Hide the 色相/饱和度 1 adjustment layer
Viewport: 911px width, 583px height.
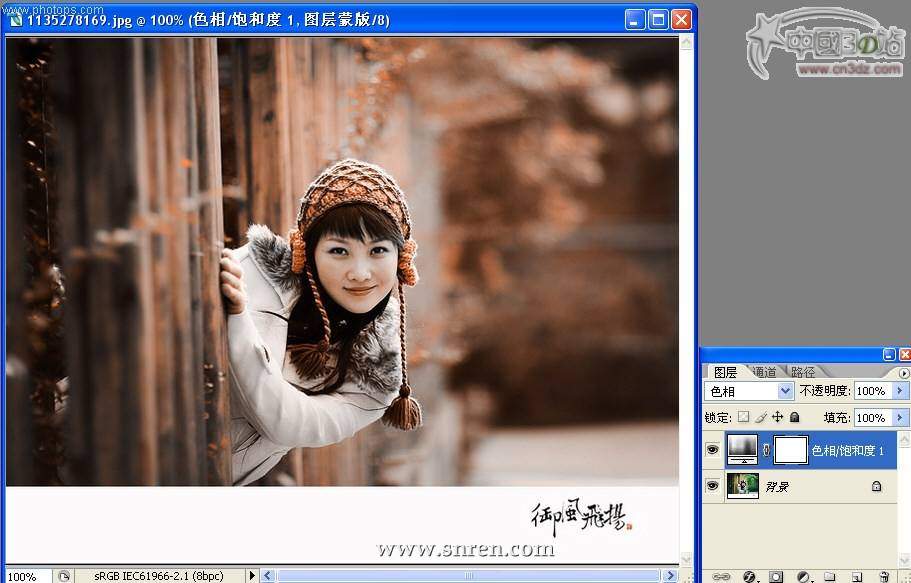click(x=713, y=449)
